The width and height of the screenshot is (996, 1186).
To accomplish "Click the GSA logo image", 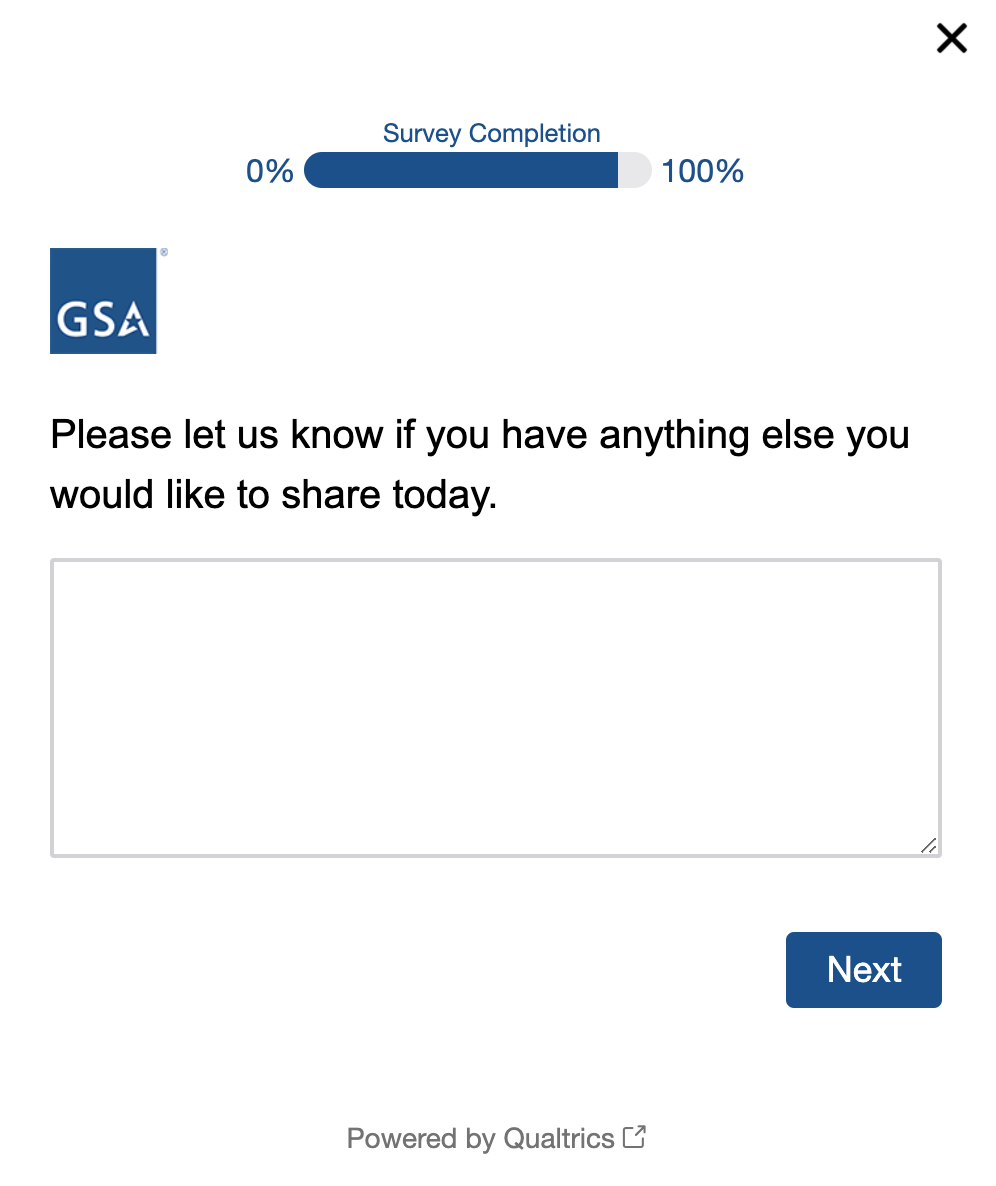I will pyautogui.click(x=103, y=301).
